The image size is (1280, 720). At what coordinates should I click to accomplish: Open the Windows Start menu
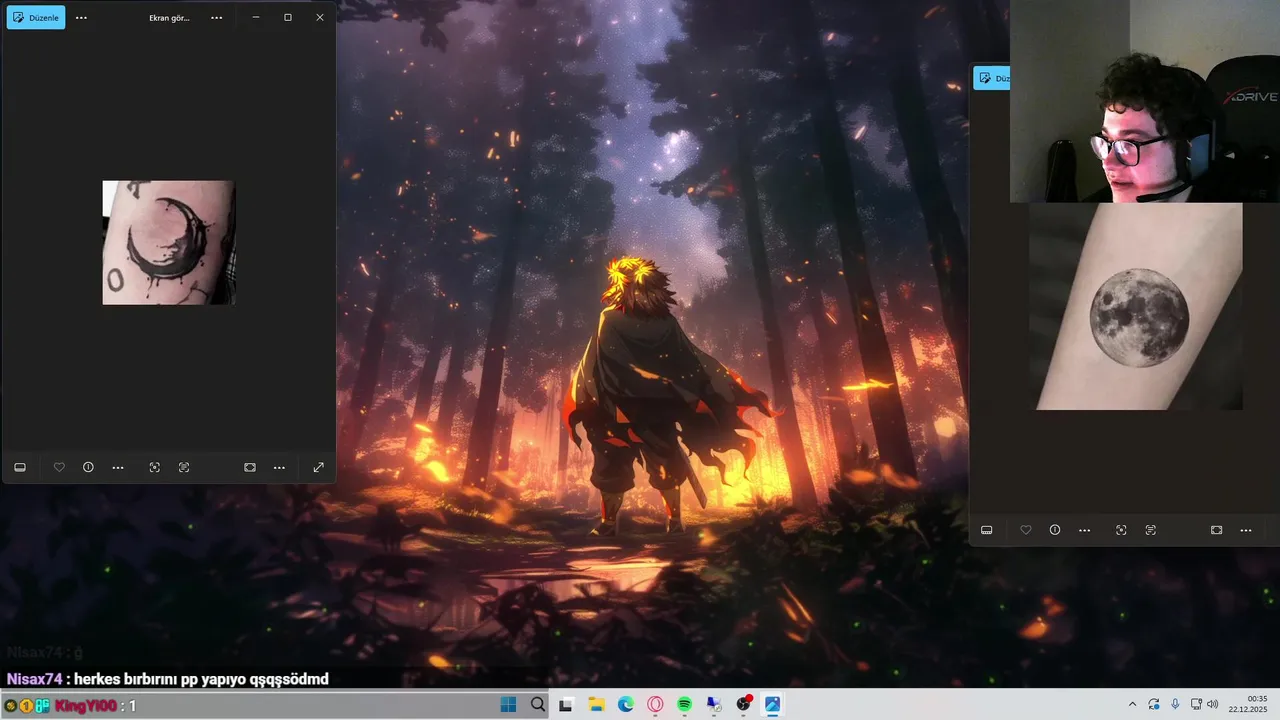point(508,704)
